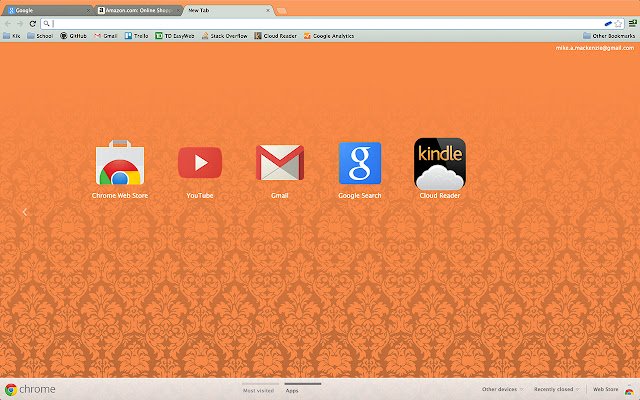Image resolution: width=640 pixels, height=400 pixels.
Task: Expand the Recently closed menu
Action: click(556, 389)
